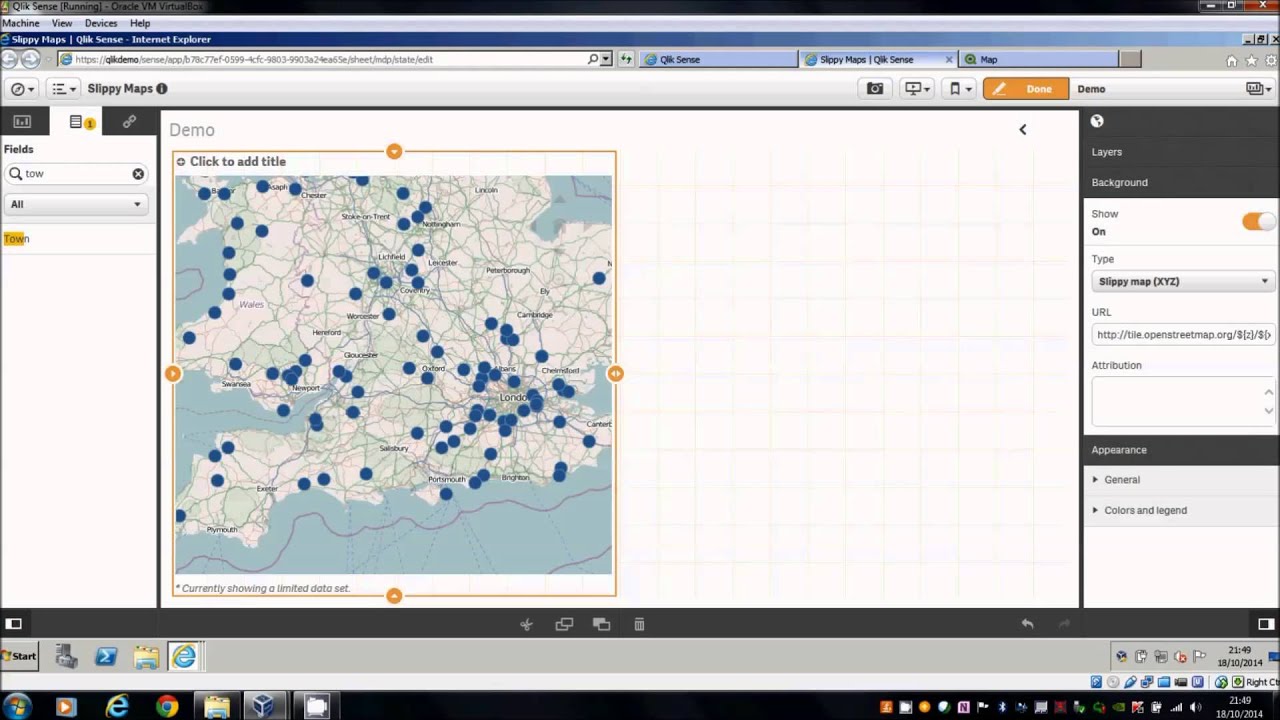Viewport: 1280px width, 720px height.
Task: Go back in Internet Explorer
Action: 9,60
